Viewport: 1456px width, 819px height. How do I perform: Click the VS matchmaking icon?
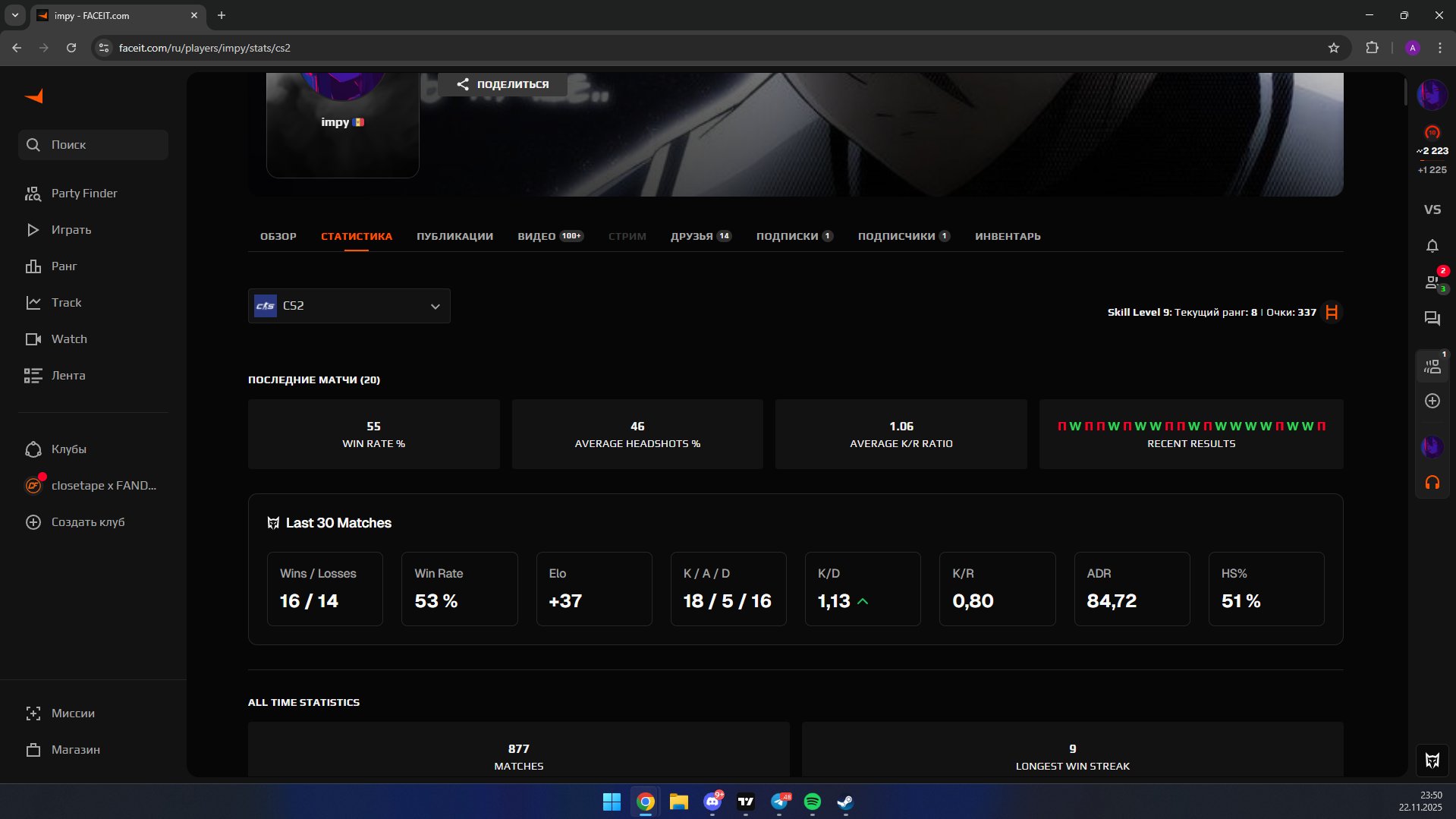(1432, 208)
